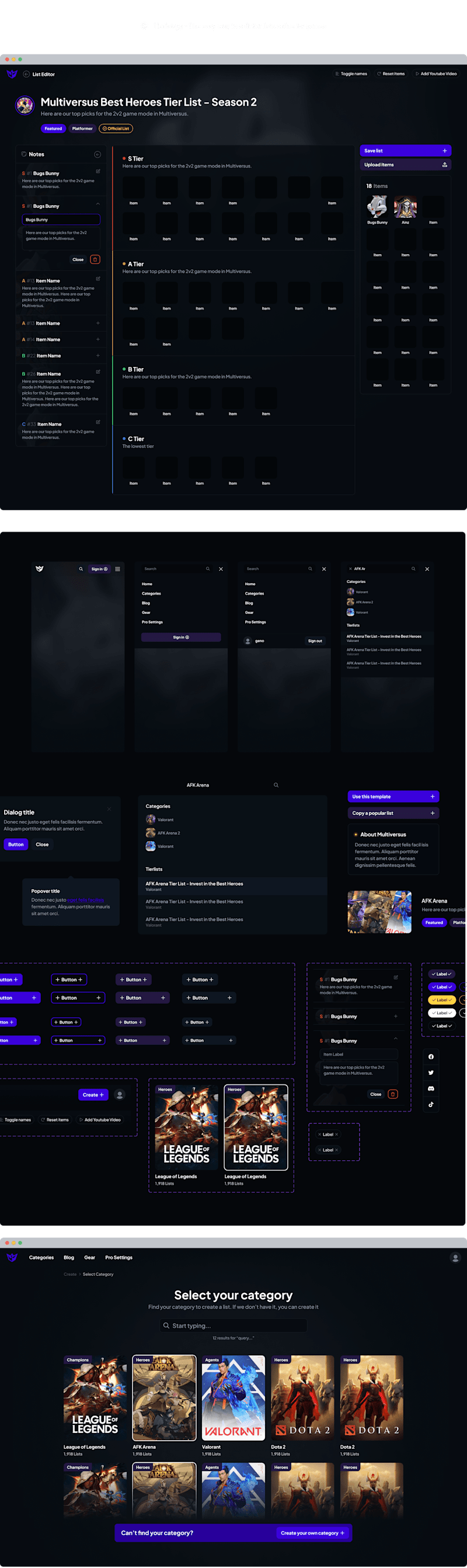The image size is (467, 1568).
Task: Select the Ainz item thumbnail
Action: tap(405, 207)
